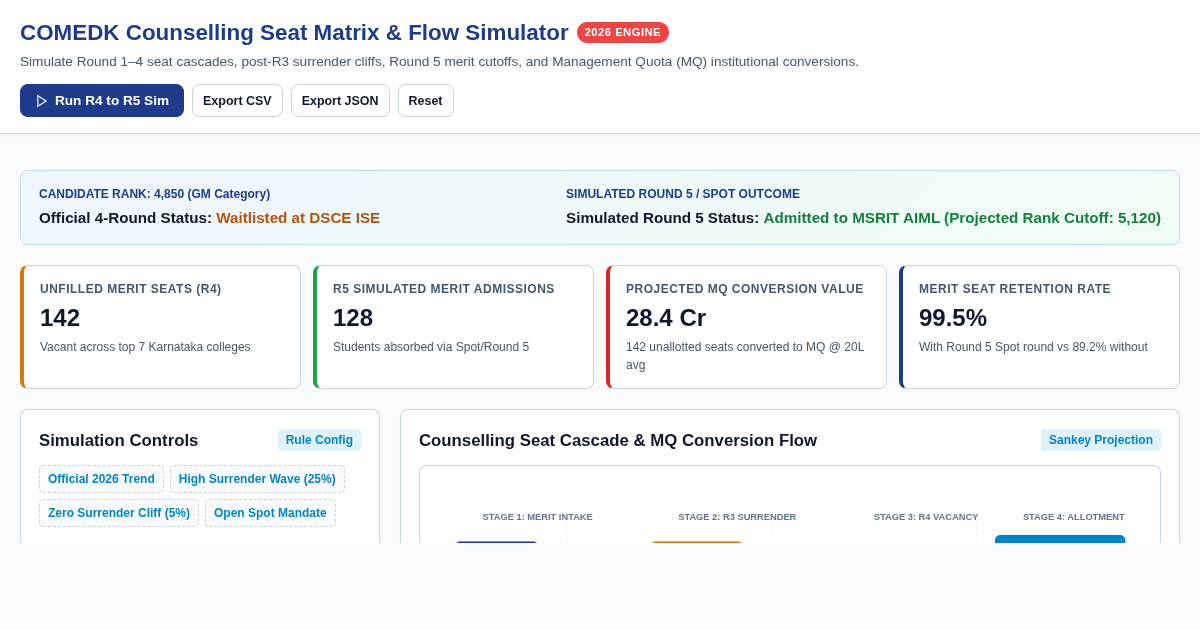This screenshot has width=1200, height=630.
Task: Click the COMEDK Counselling Seat Matrix title
Action: tap(294, 33)
